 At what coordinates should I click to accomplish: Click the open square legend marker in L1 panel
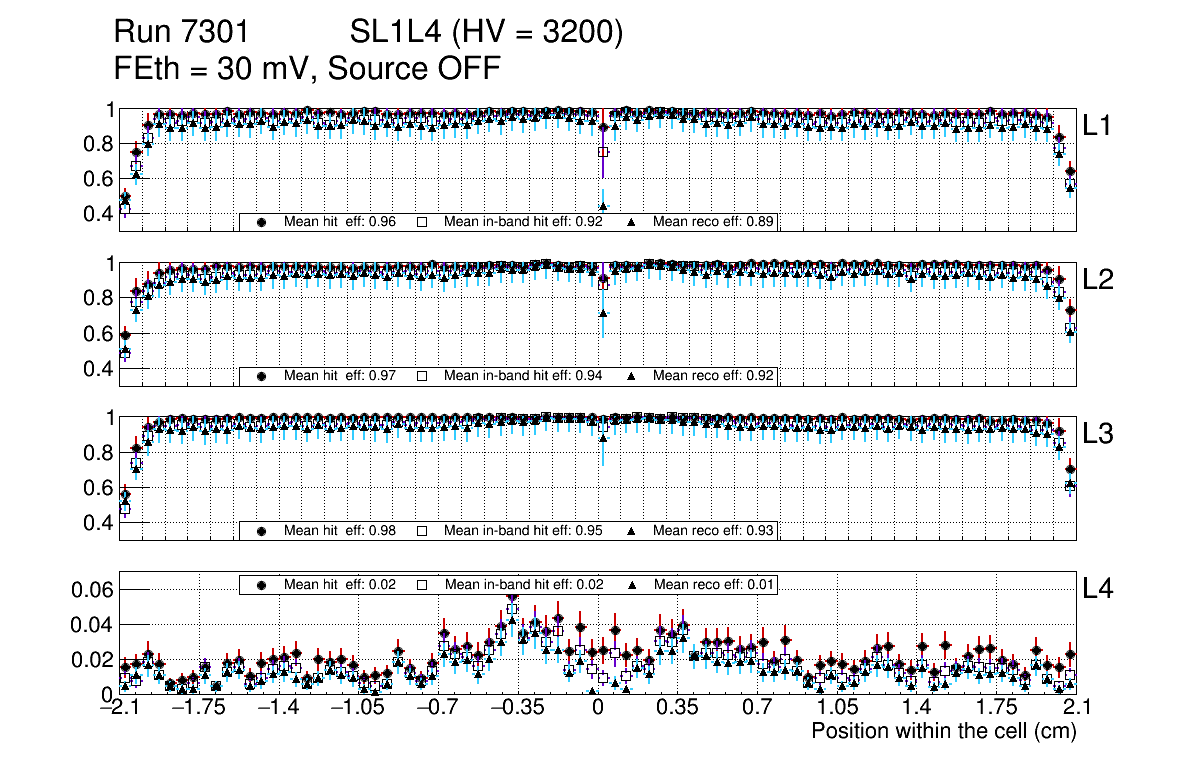(x=422, y=222)
